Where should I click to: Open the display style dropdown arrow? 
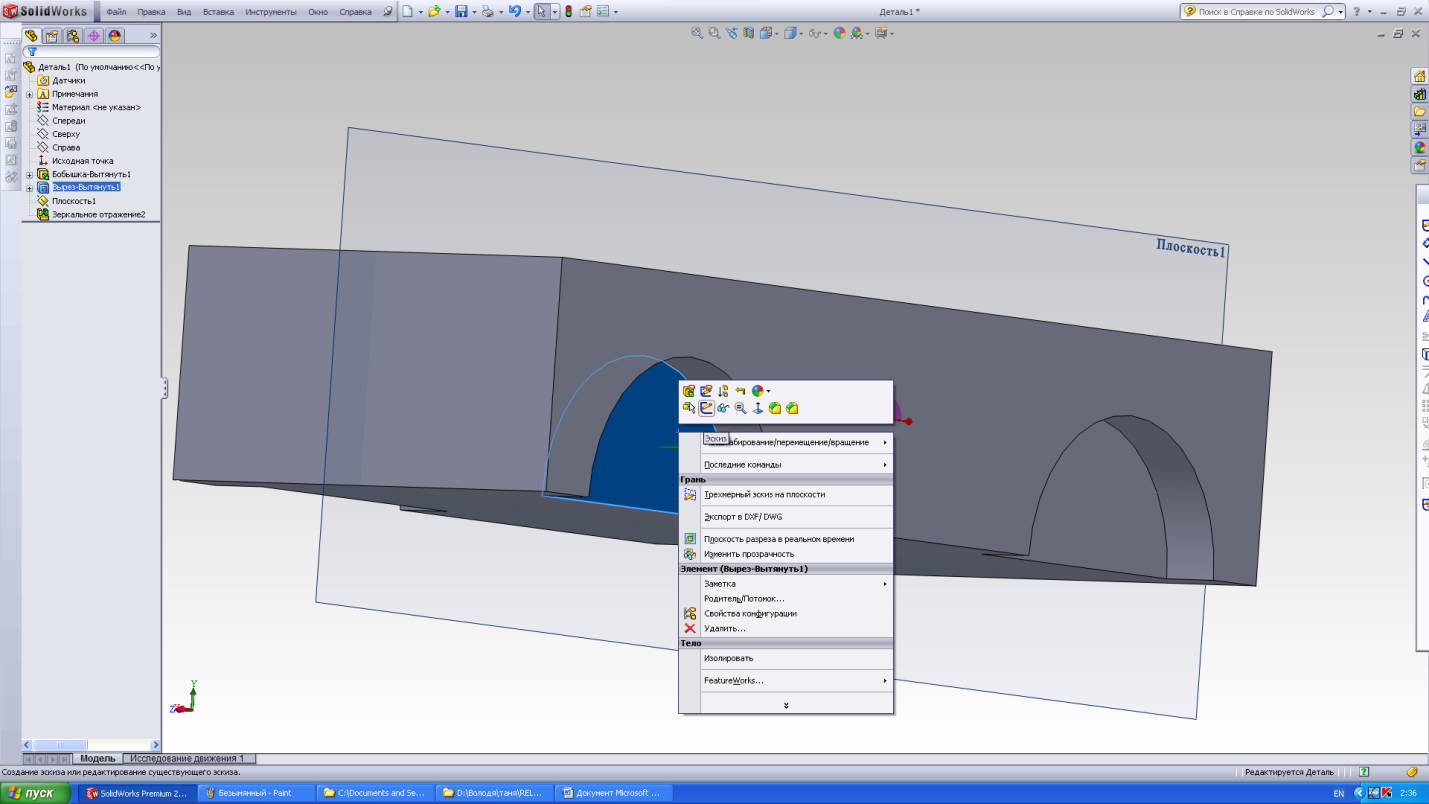802,33
